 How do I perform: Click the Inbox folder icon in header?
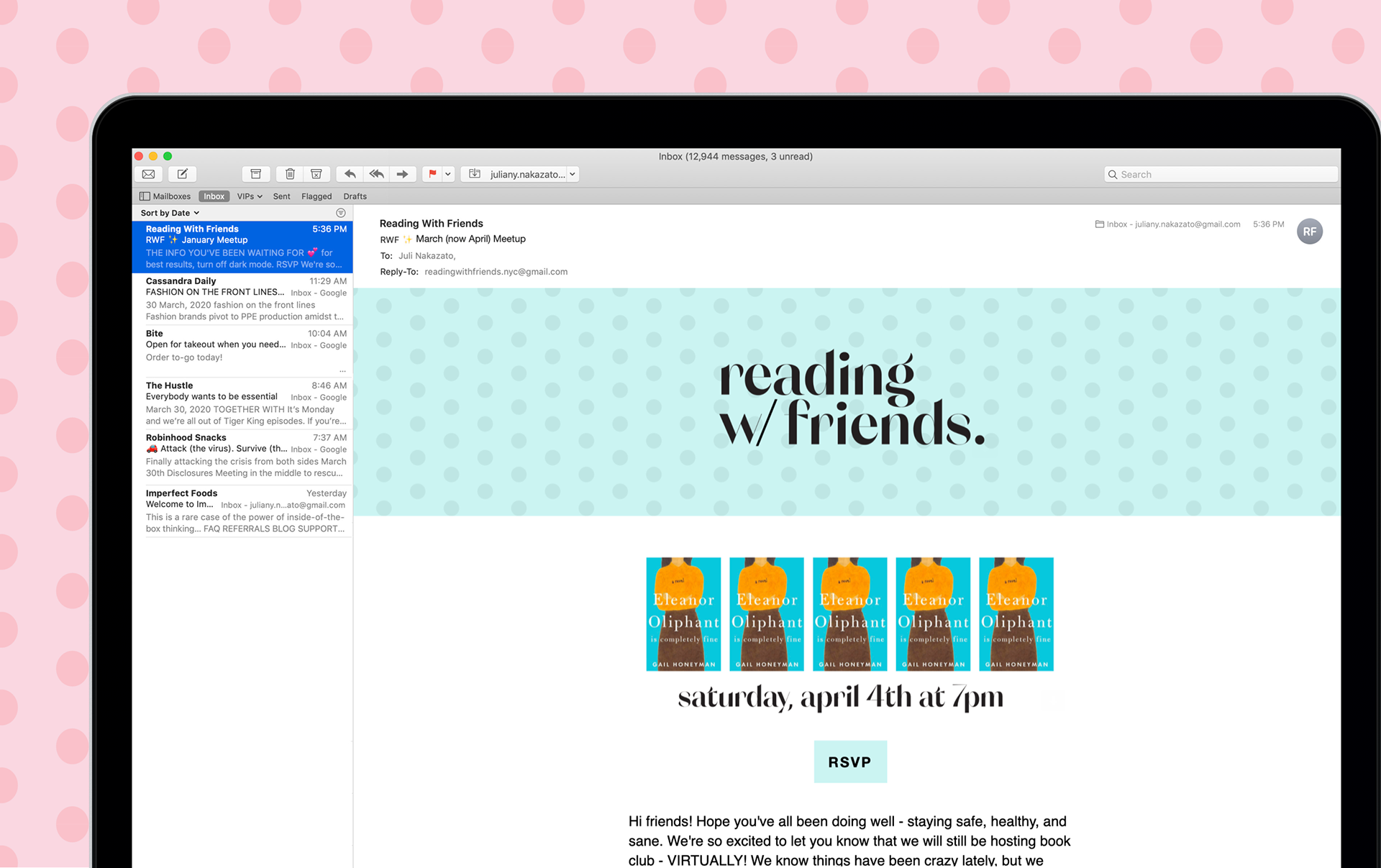[1099, 224]
